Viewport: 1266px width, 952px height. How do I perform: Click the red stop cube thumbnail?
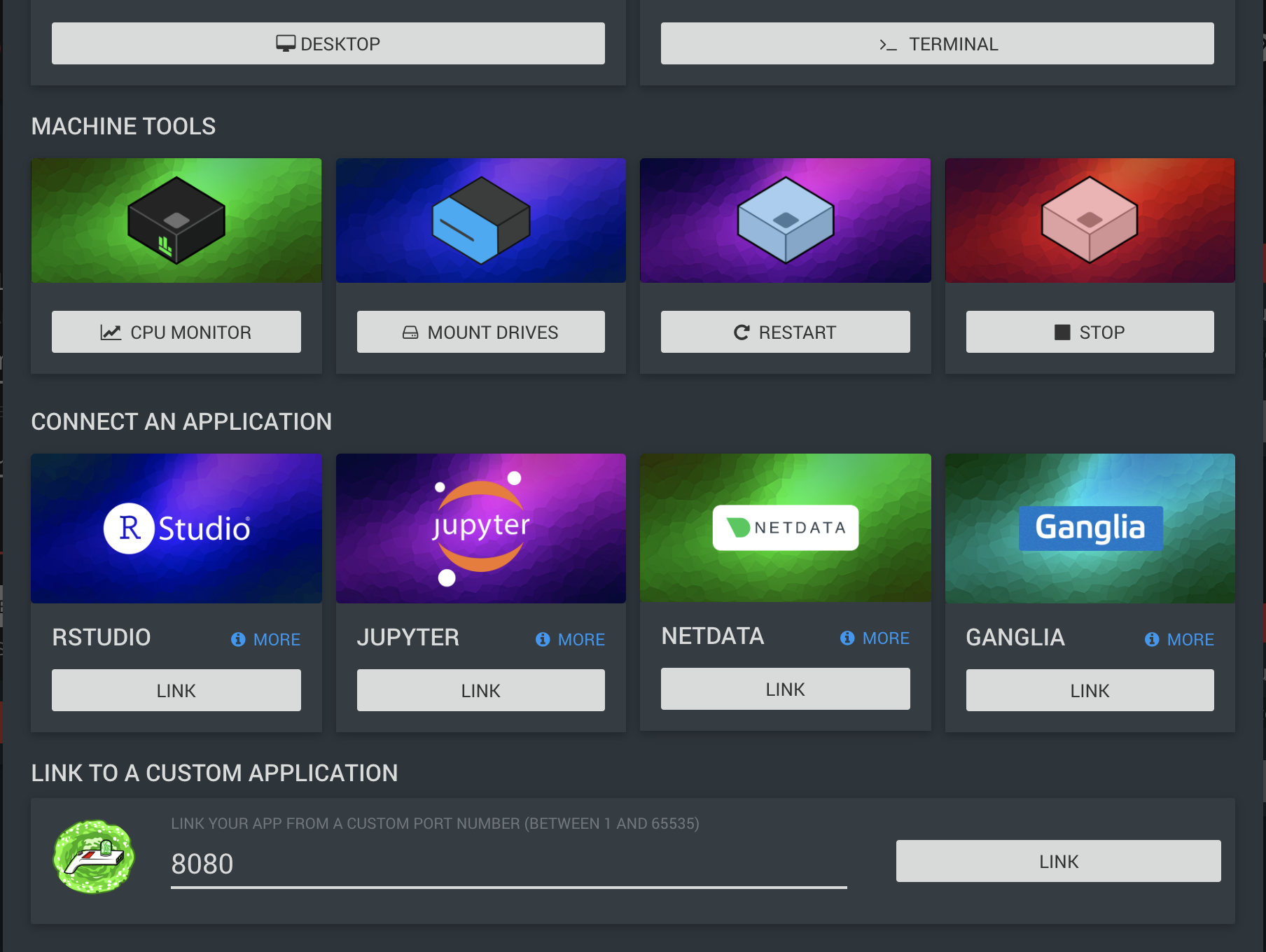pos(1090,220)
